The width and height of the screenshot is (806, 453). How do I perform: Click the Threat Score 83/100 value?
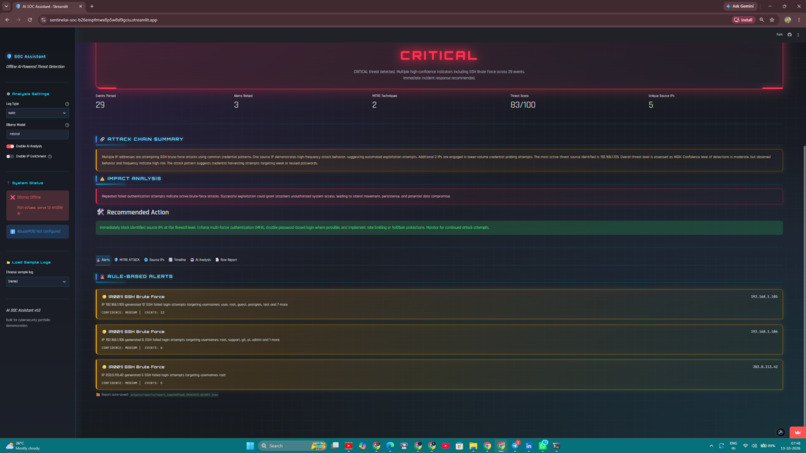point(523,105)
